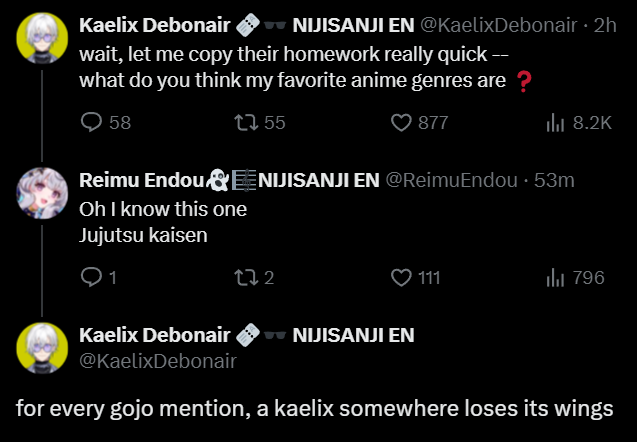Open Kaelix's avatar on the bottom tweet
This screenshot has width=637, height=442.
[x=41, y=347]
